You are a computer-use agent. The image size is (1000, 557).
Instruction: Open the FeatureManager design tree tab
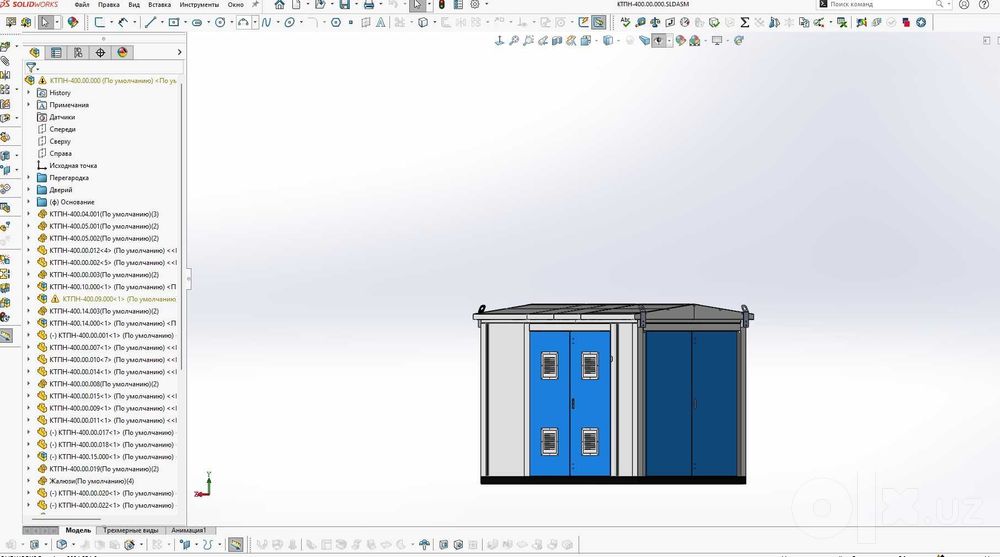point(34,52)
